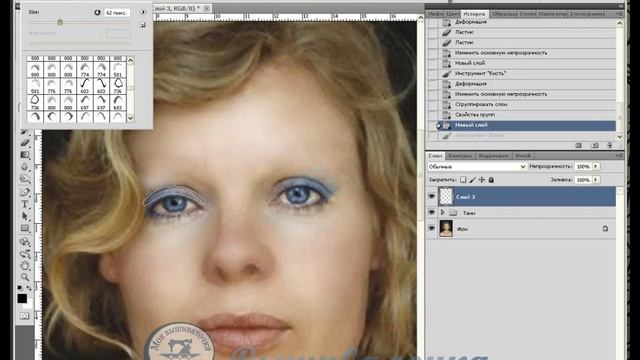
Task: Select the Dodge tool
Action: [25, 178]
